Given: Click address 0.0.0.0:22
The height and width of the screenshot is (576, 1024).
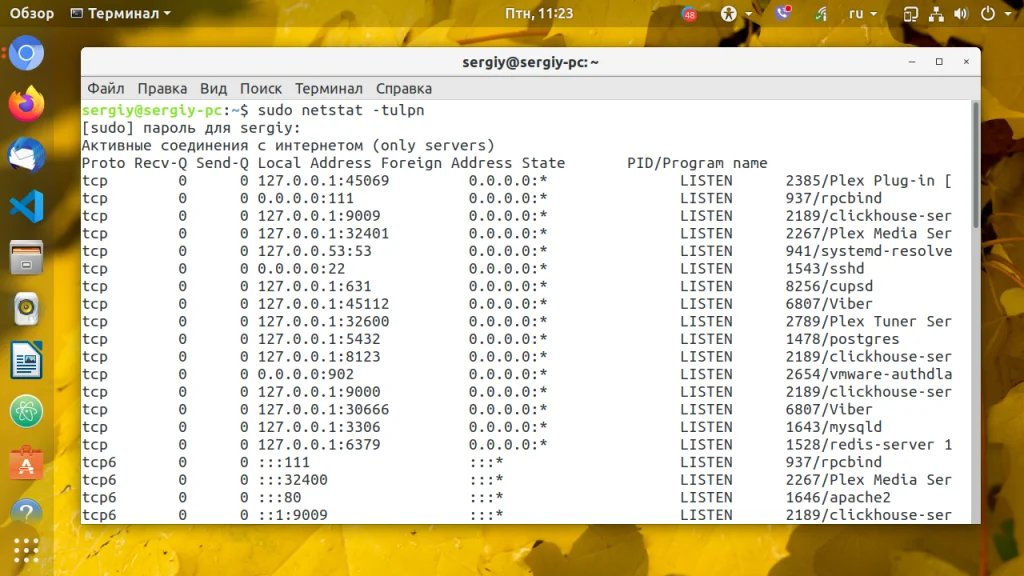Looking at the screenshot, I should click(x=301, y=268).
